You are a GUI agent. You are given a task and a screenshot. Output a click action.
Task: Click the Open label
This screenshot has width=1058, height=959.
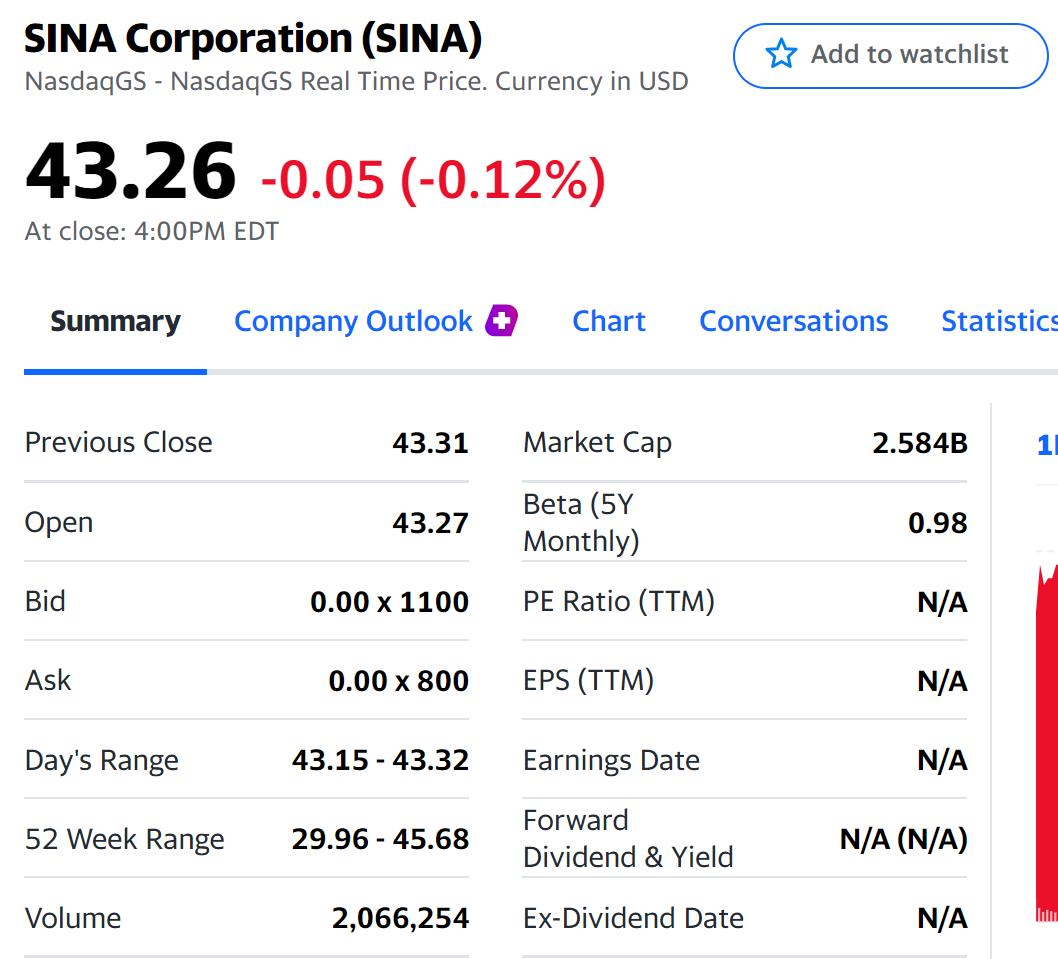click(59, 523)
